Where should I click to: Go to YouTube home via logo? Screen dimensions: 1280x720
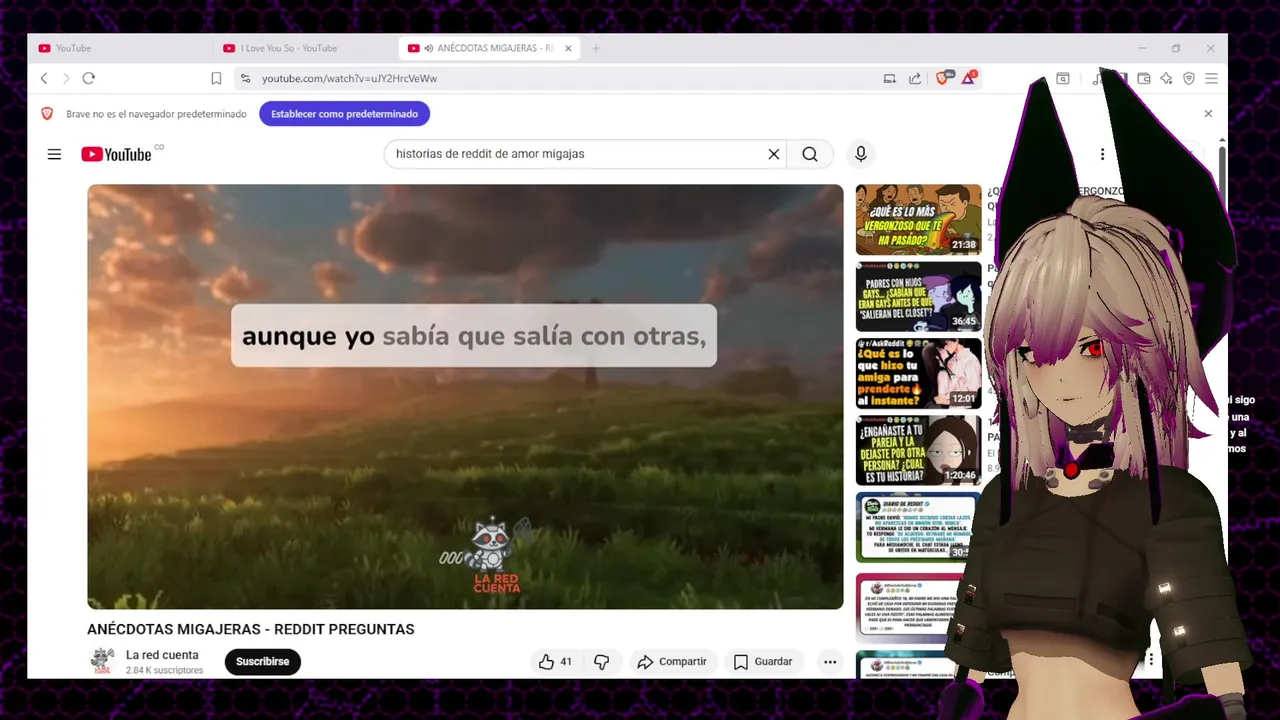(x=116, y=154)
